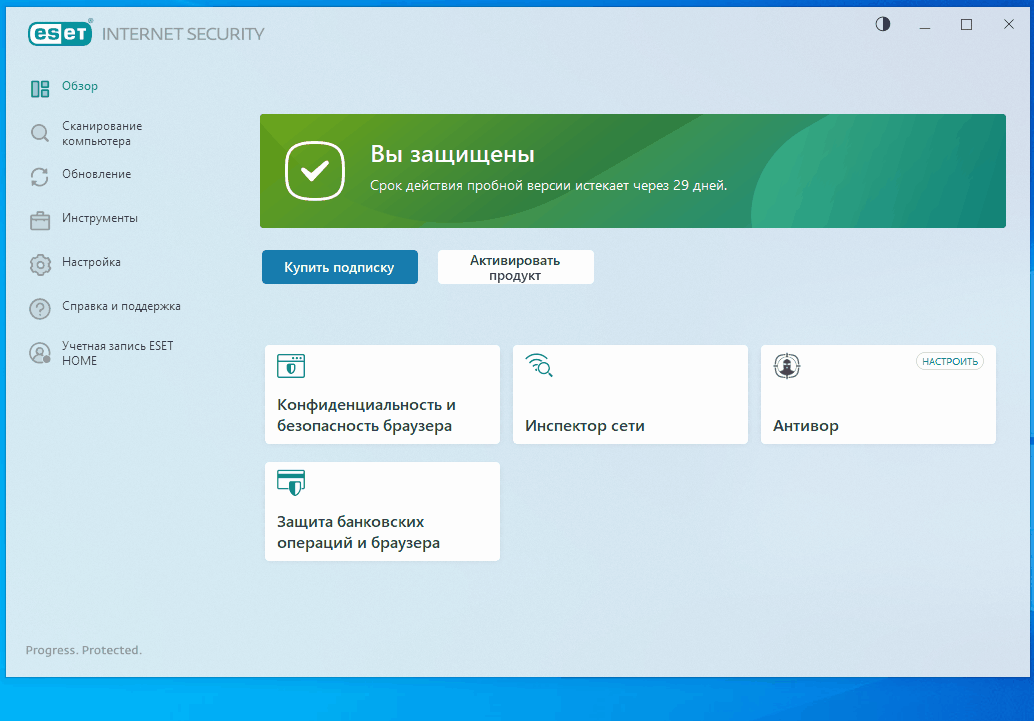1034x721 pixels.
Task: Click the magnifier icon for Сканирование компьютера
Action: [x=40, y=133]
